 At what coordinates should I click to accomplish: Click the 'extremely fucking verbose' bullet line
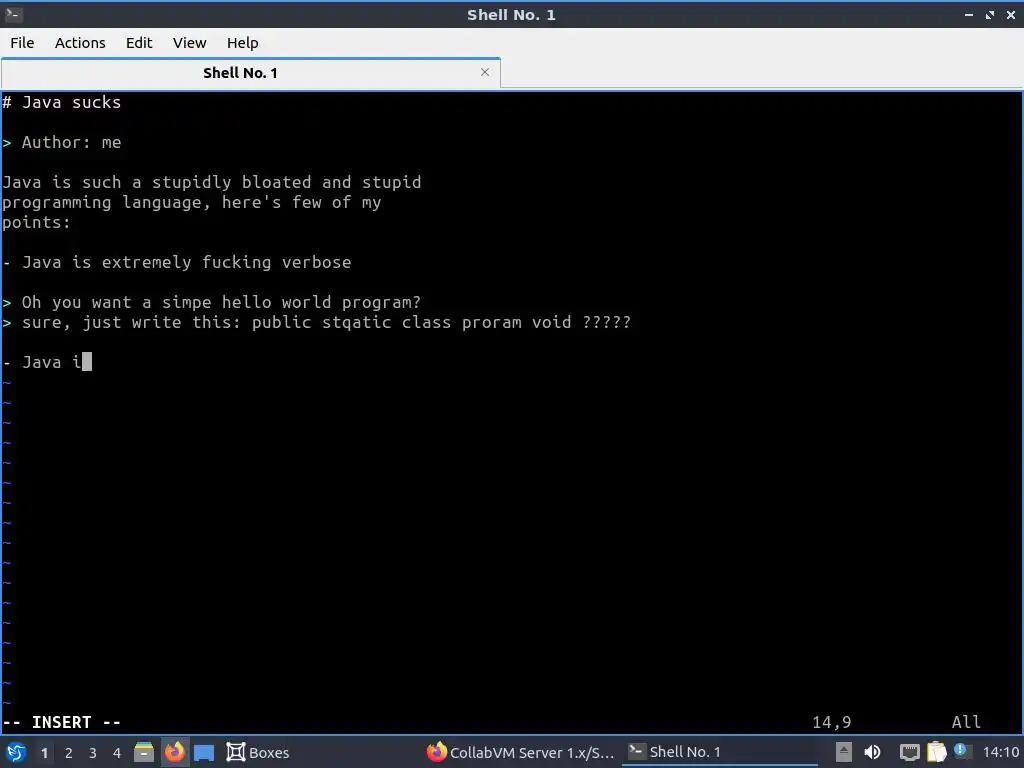point(176,263)
